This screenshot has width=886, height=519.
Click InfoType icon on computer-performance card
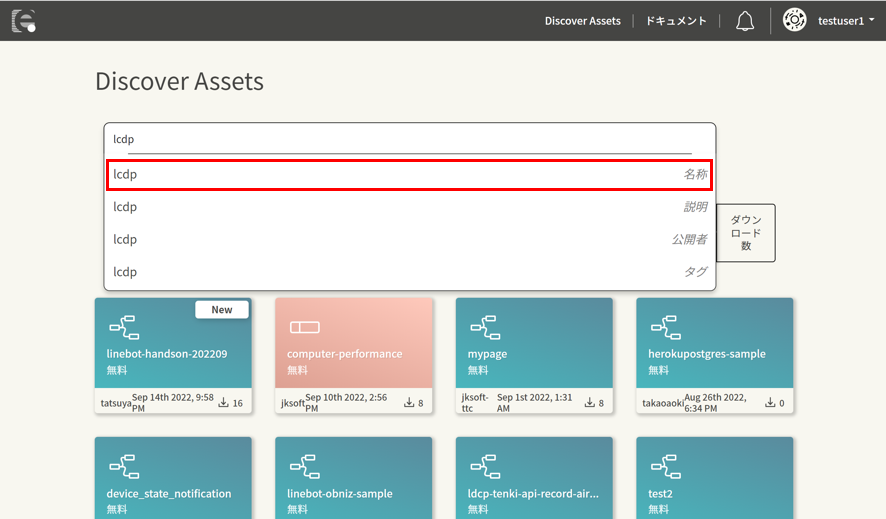click(305, 327)
